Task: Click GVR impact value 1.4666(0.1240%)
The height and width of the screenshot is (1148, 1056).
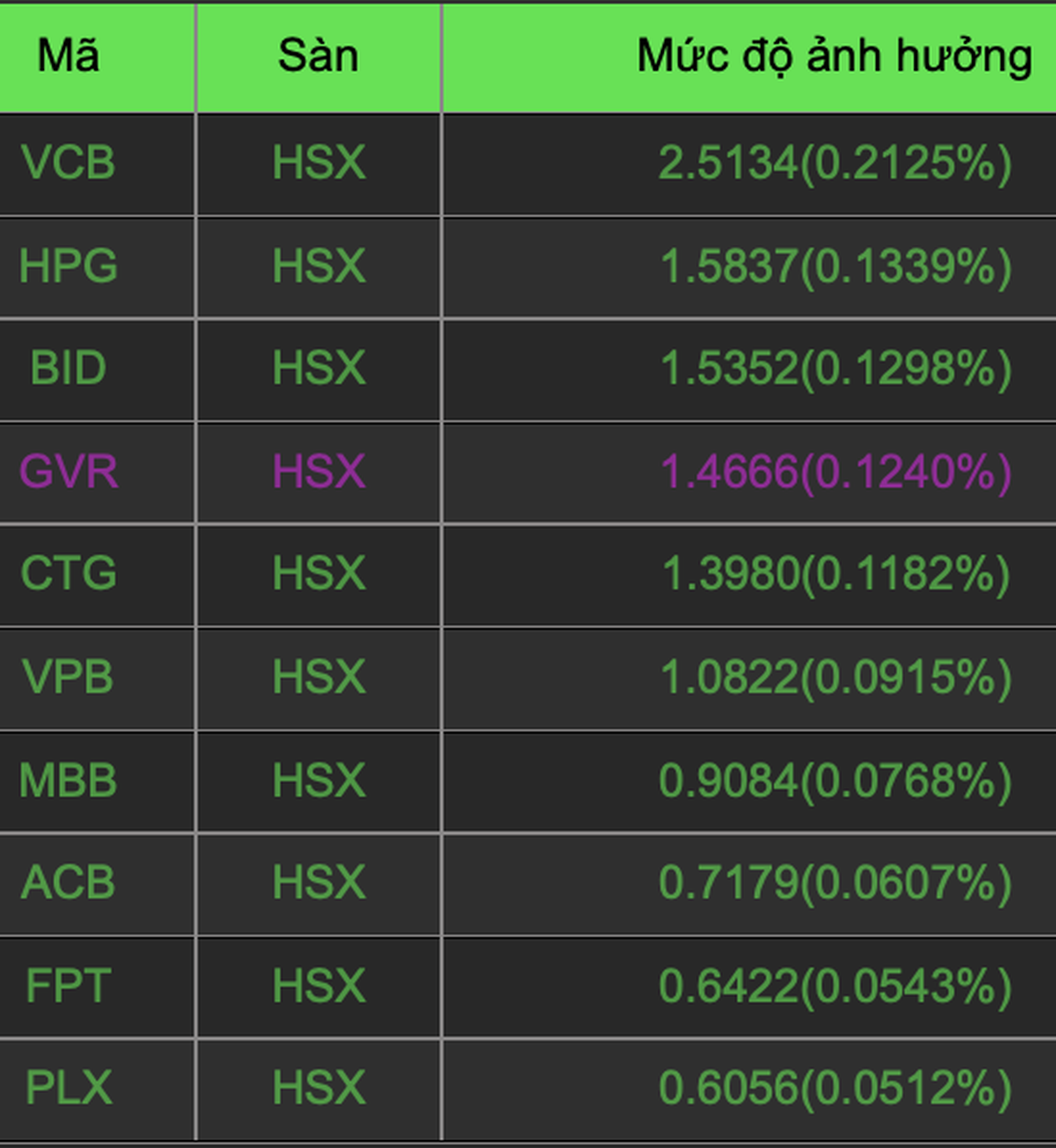Action: click(835, 472)
